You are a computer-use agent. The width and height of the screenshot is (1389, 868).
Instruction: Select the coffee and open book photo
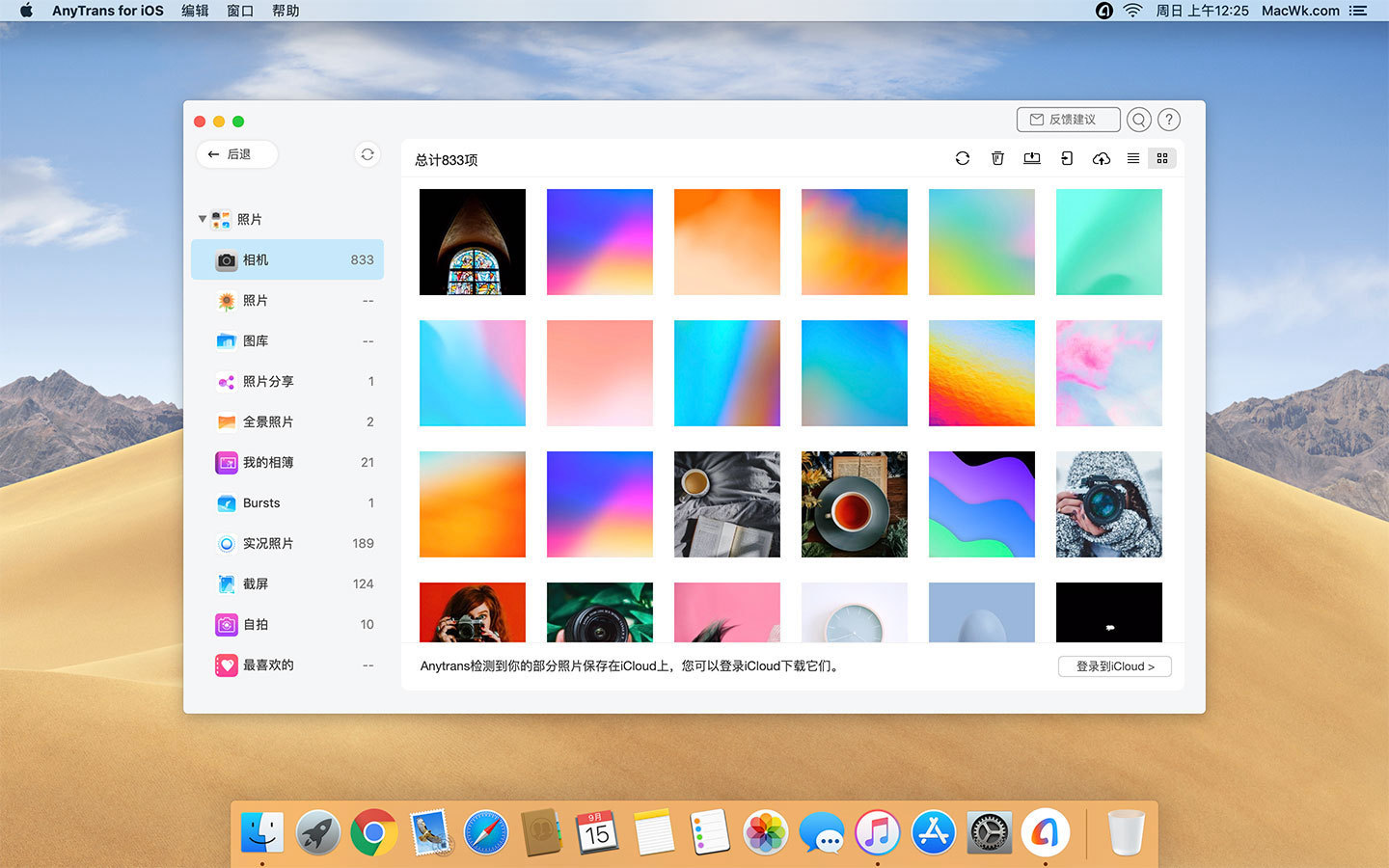(727, 504)
